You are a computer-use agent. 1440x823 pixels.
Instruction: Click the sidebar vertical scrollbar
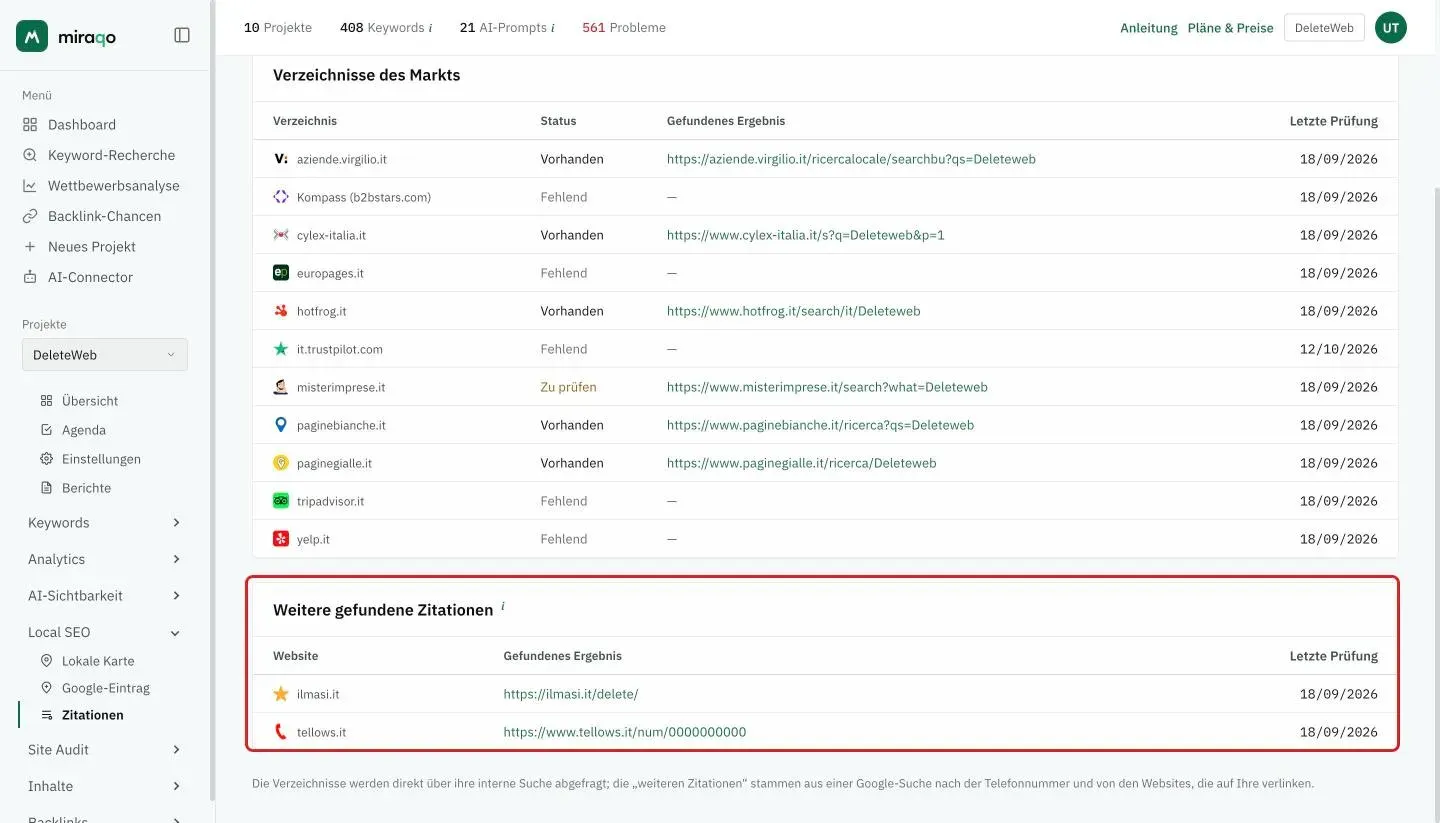click(212, 400)
